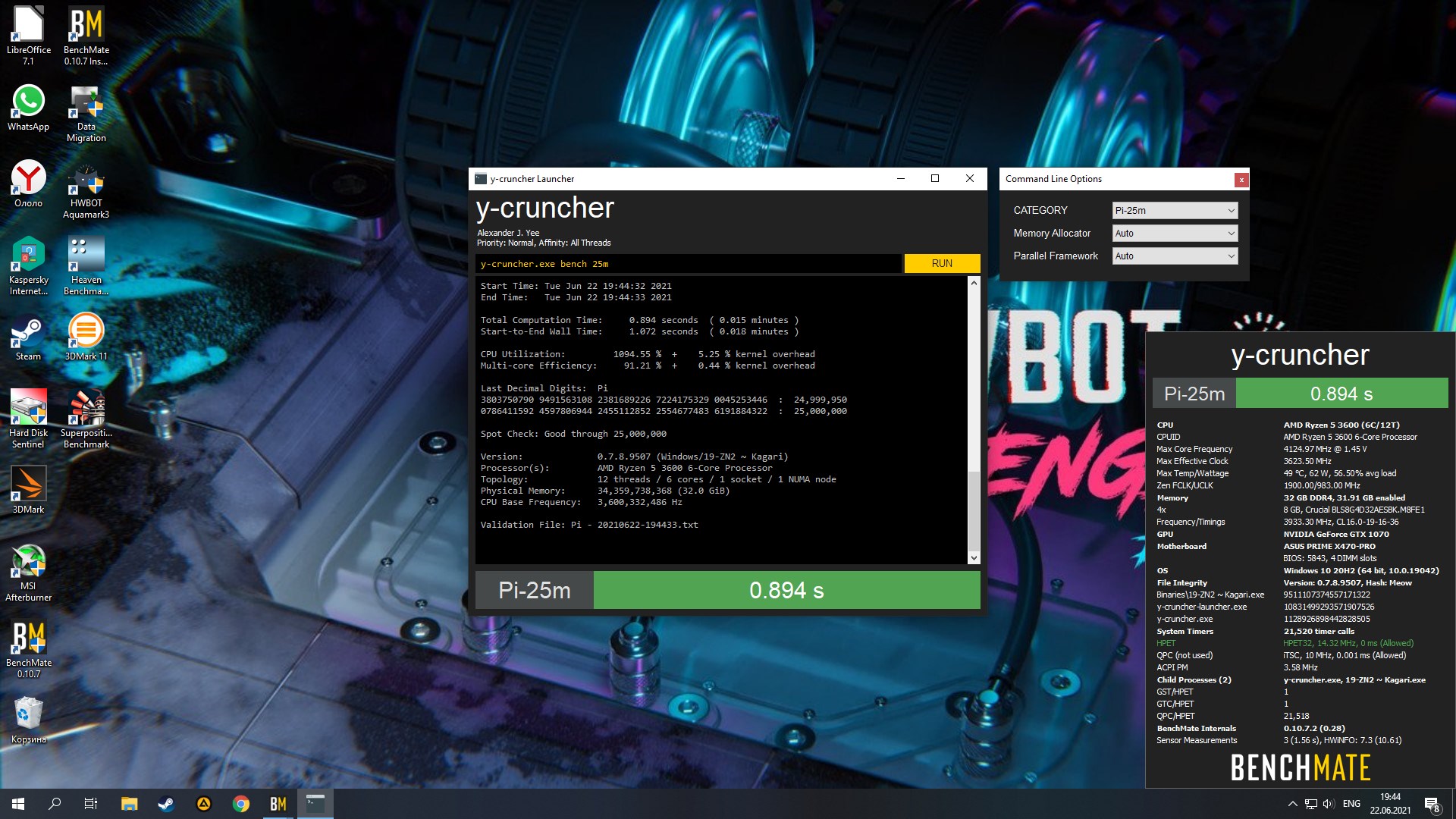This screenshot has width=1456, height=819.
Task: Close the Command Line Options panel
Action: click(x=1241, y=180)
